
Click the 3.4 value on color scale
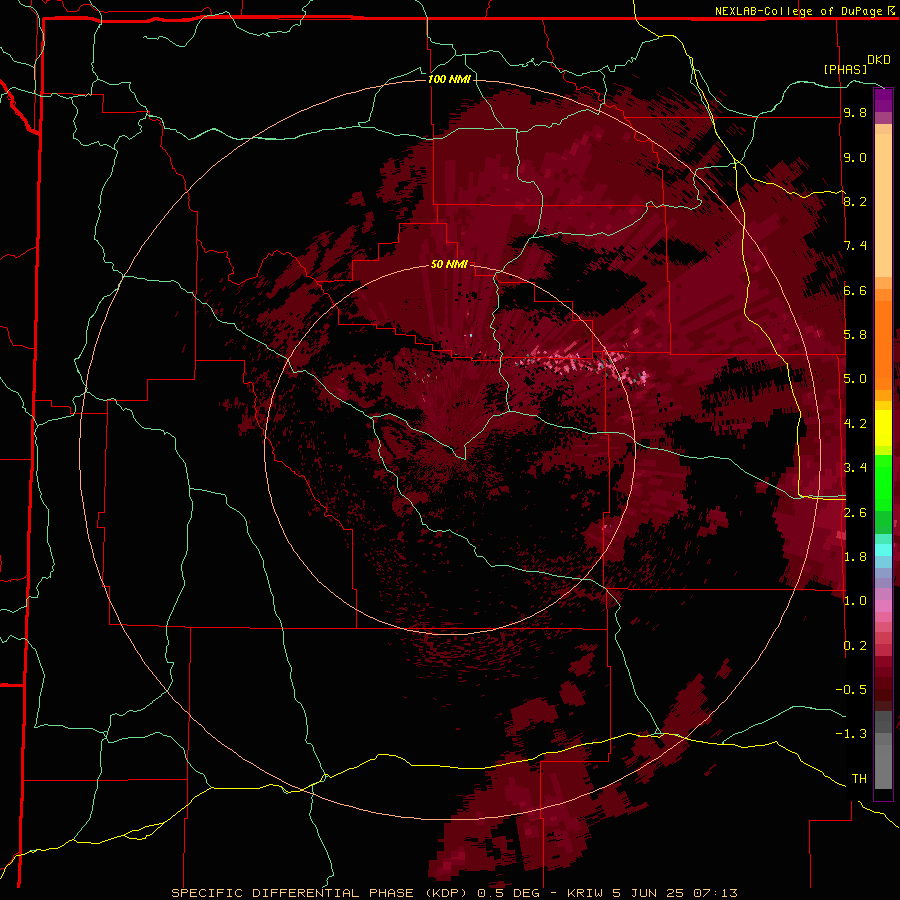855,468
